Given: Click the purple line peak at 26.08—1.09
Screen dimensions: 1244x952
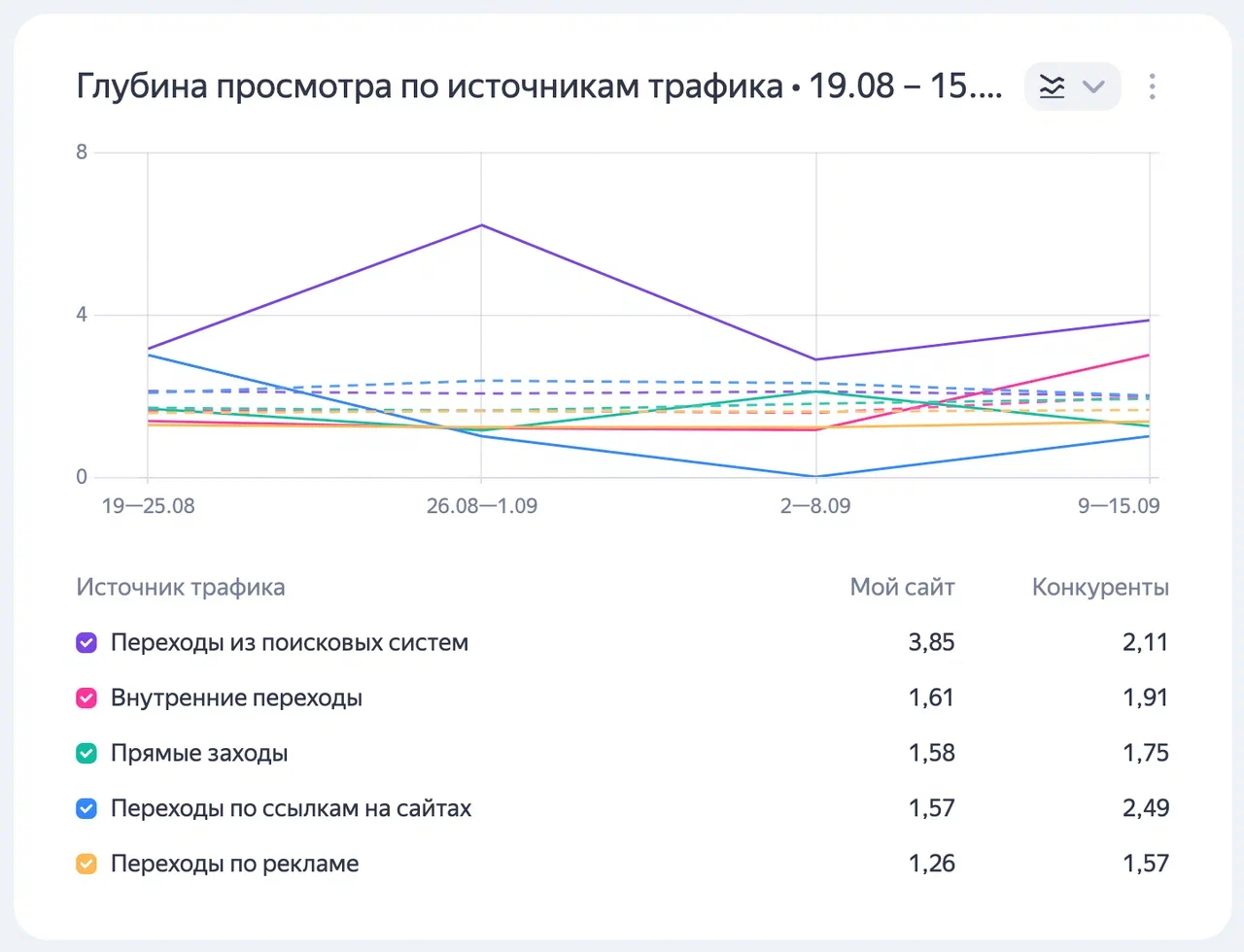Looking at the screenshot, I should click(x=482, y=225).
